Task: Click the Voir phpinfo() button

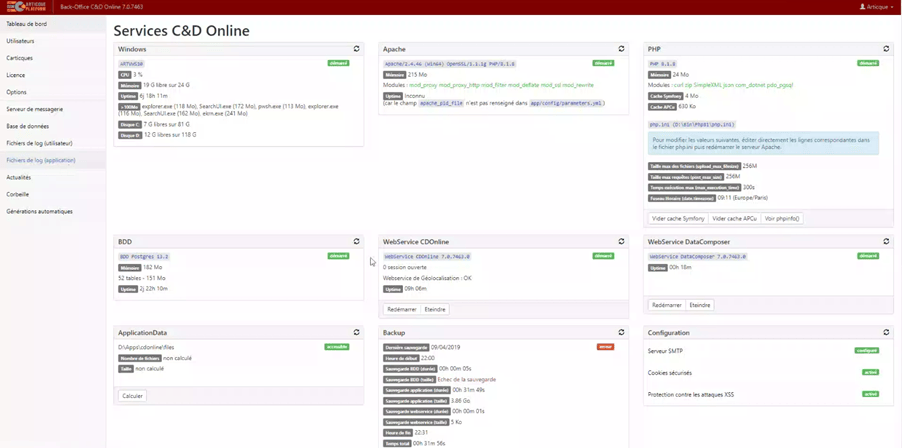Action: (783, 219)
